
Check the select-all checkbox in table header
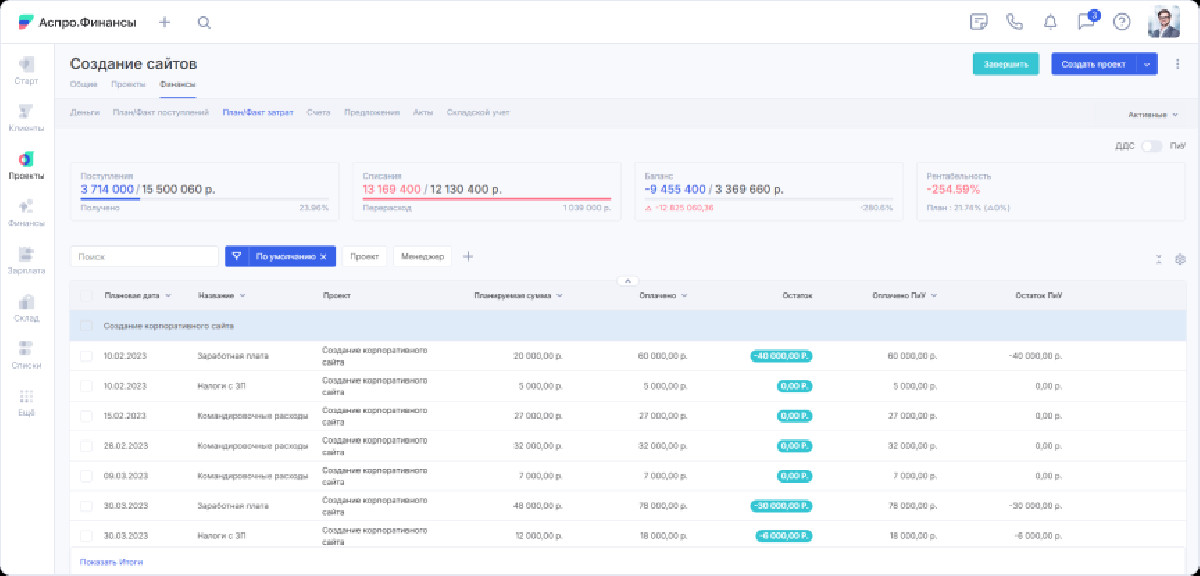pyautogui.click(x=86, y=296)
